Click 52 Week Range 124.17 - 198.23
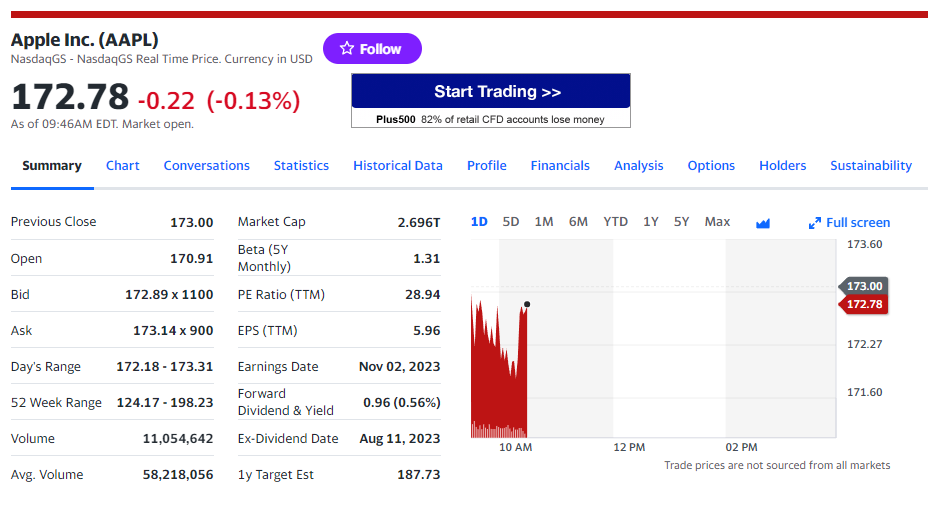Image resolution: width=928 pixels, height=514 pixels. (x=165, y=403)
